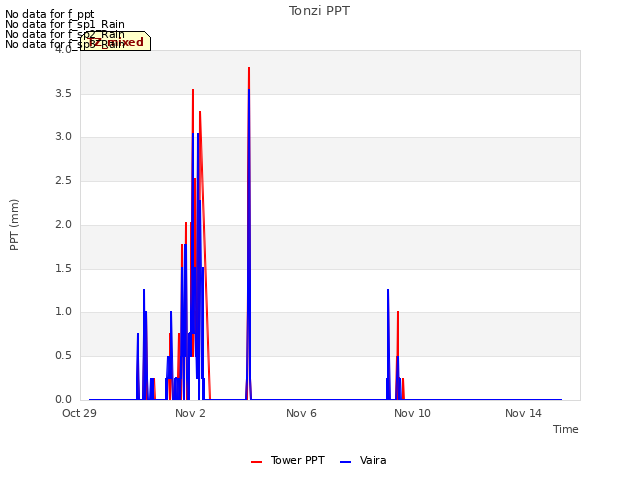This screenshot has width=640, height=480.
Task: Click the 'No data for f_ppt' message
Action: pos(50,15)
